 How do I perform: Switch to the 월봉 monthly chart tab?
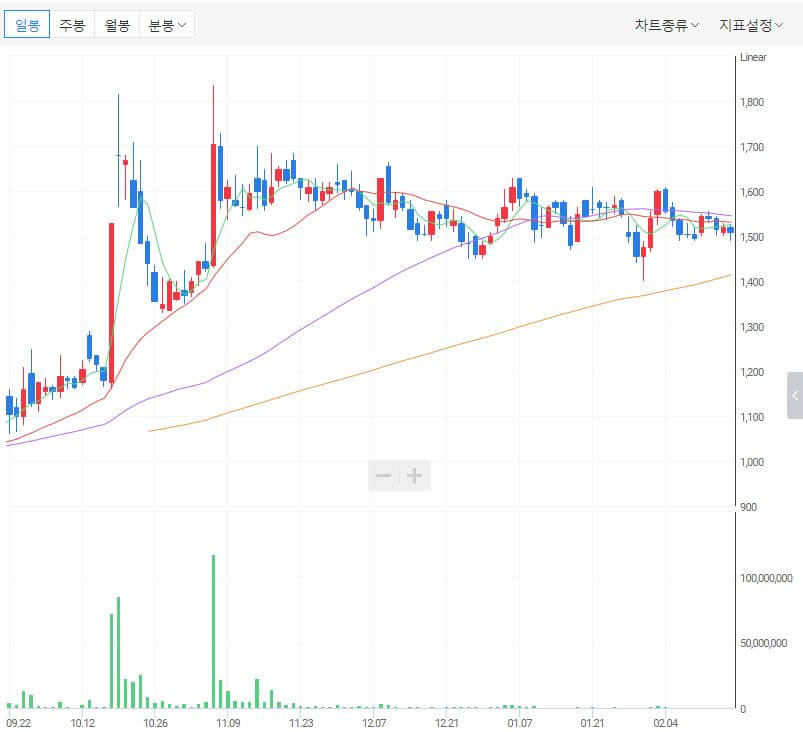(117, 25)
